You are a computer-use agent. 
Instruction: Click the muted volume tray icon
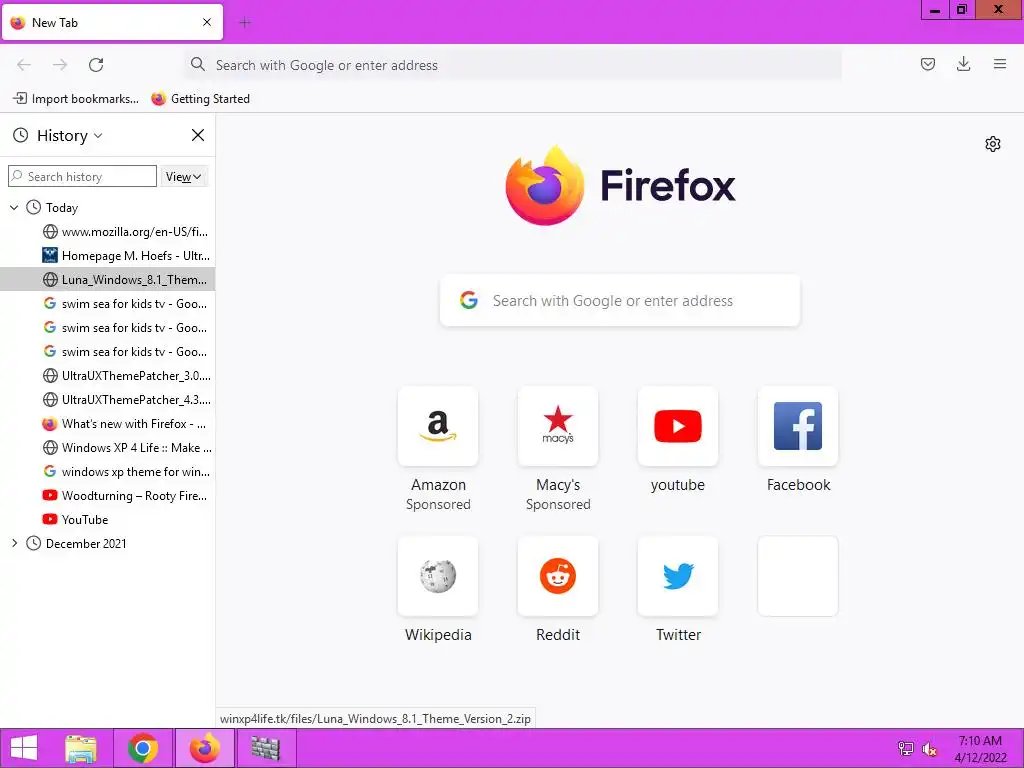click(x=929, y=749)
